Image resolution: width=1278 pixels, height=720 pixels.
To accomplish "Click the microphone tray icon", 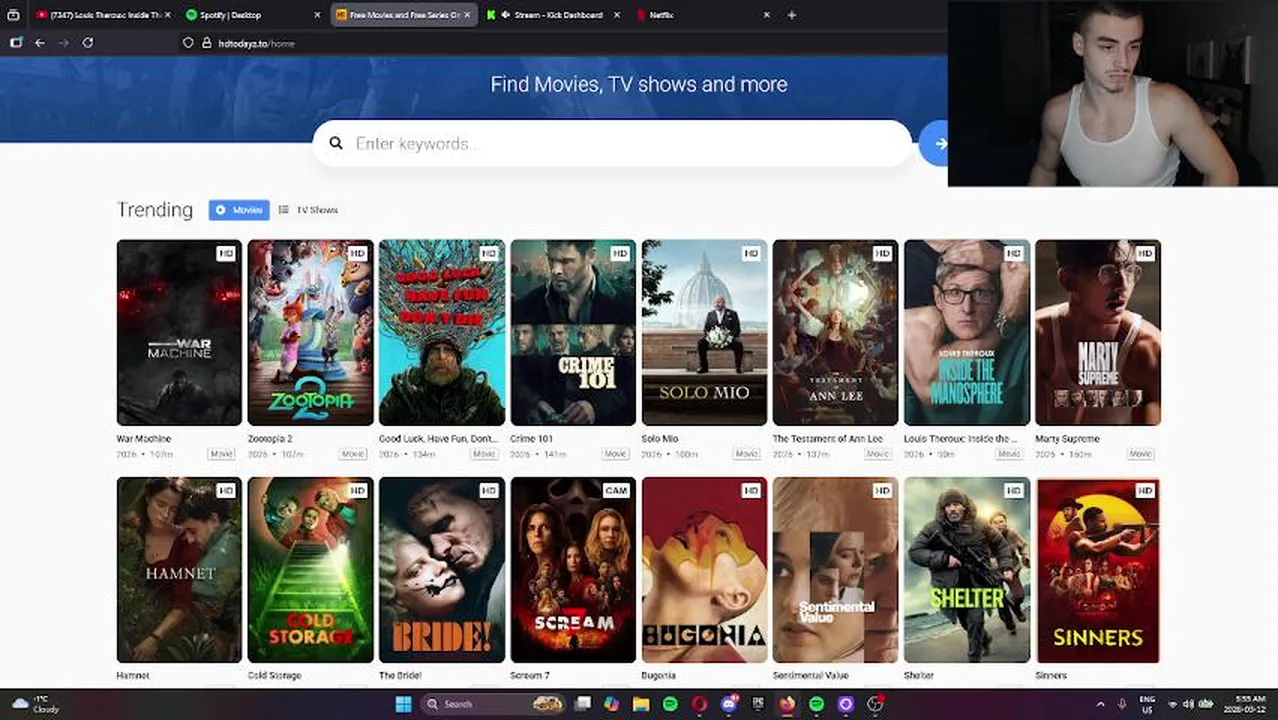I will [1122, 705].
